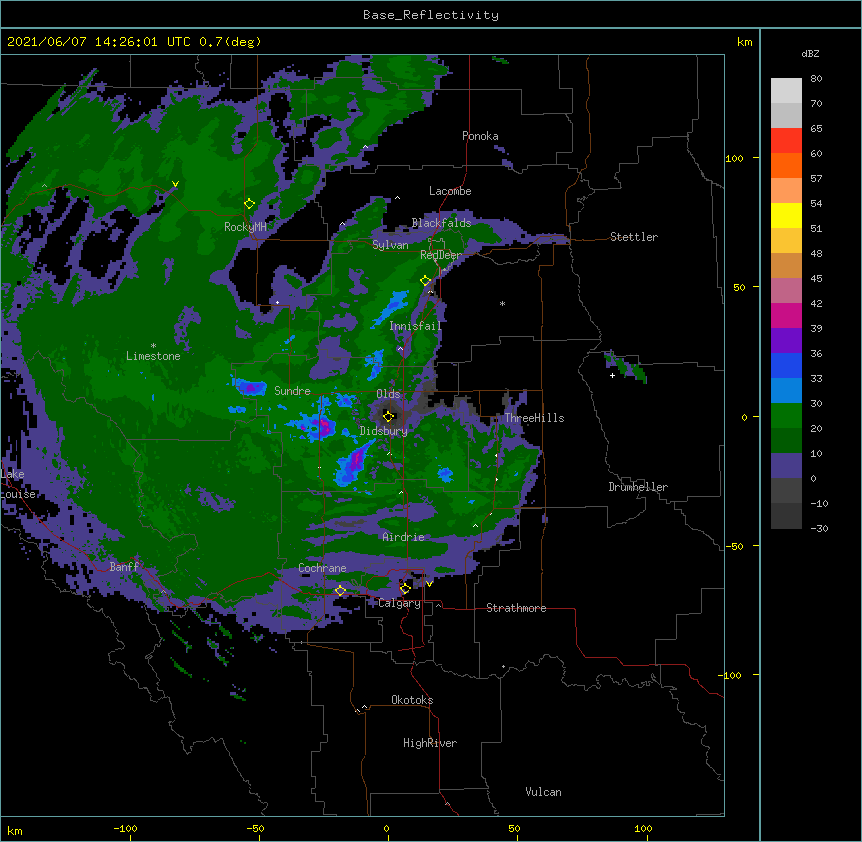
Task: Click the HighRiver label
Action: coord(430,743)
